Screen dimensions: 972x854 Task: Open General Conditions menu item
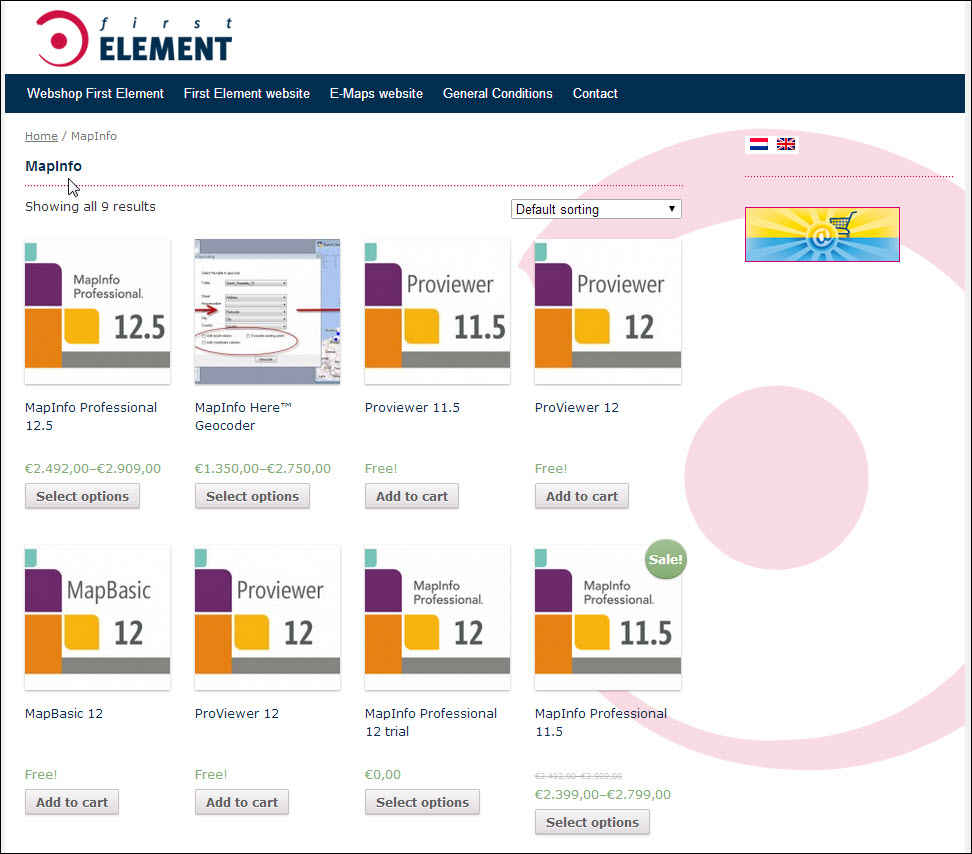[x=498, y=94]
